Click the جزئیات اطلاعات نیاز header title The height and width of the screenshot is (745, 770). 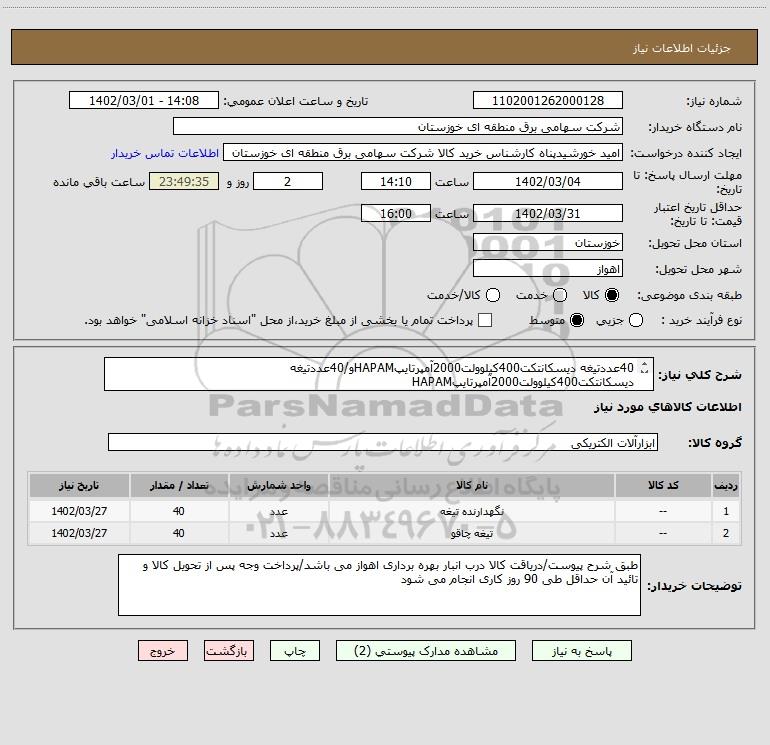(x=682, y=48)
